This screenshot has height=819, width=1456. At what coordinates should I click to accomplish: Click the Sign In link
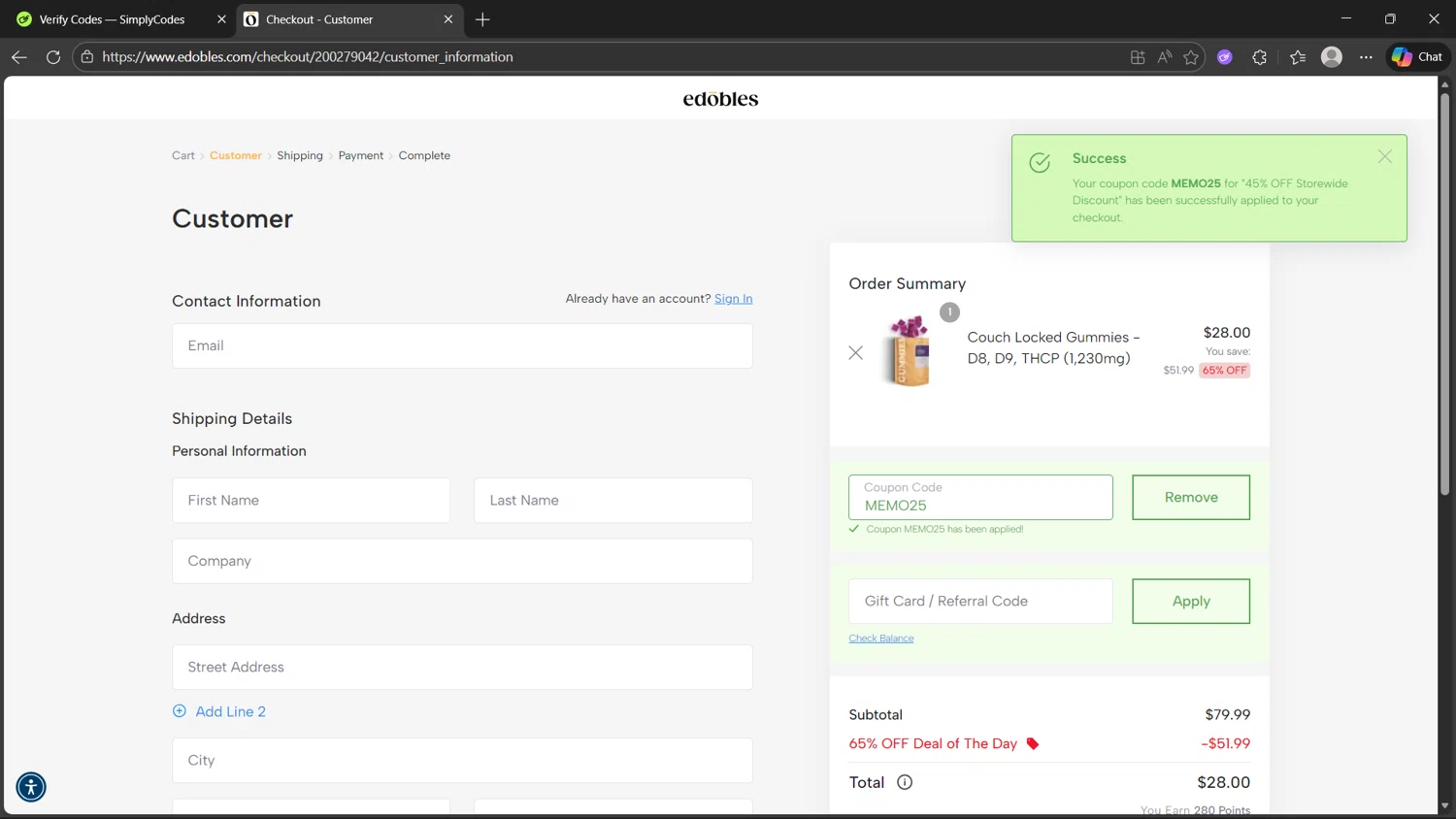(x=734, y=299)
